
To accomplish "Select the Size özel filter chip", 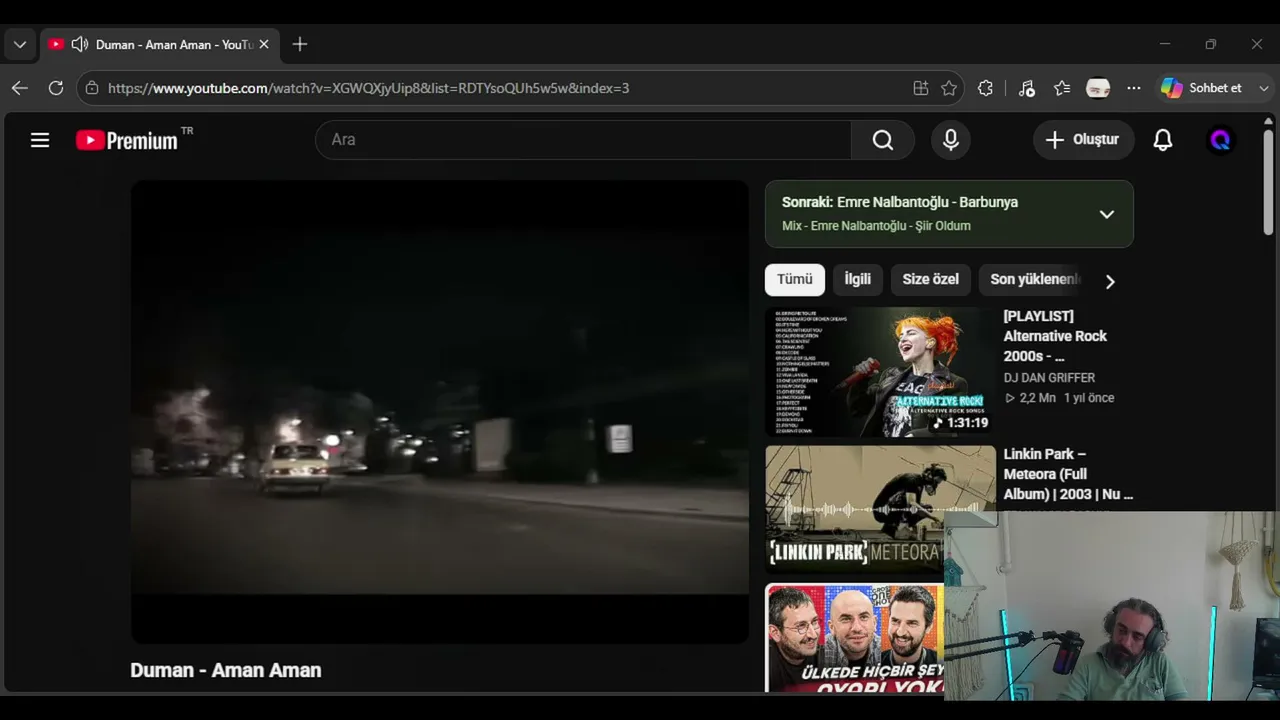I will [931, 280].
